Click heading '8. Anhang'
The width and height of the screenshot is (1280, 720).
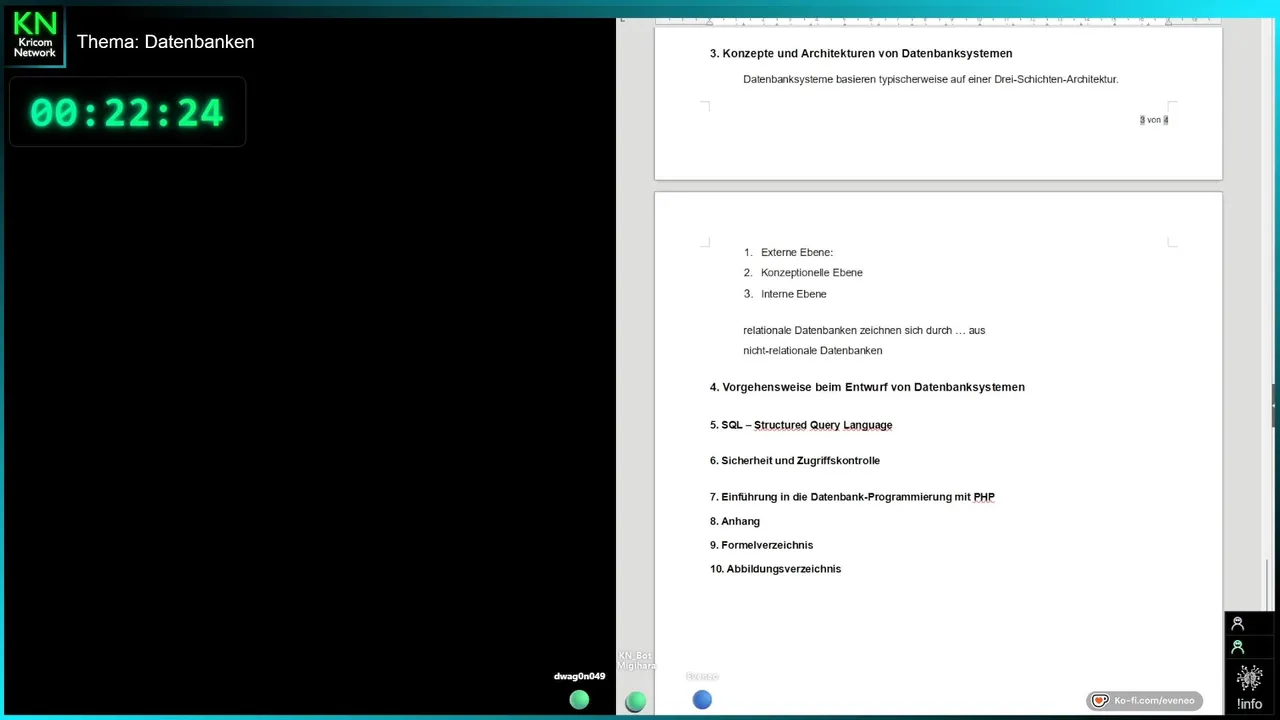[x=735, y=521]
